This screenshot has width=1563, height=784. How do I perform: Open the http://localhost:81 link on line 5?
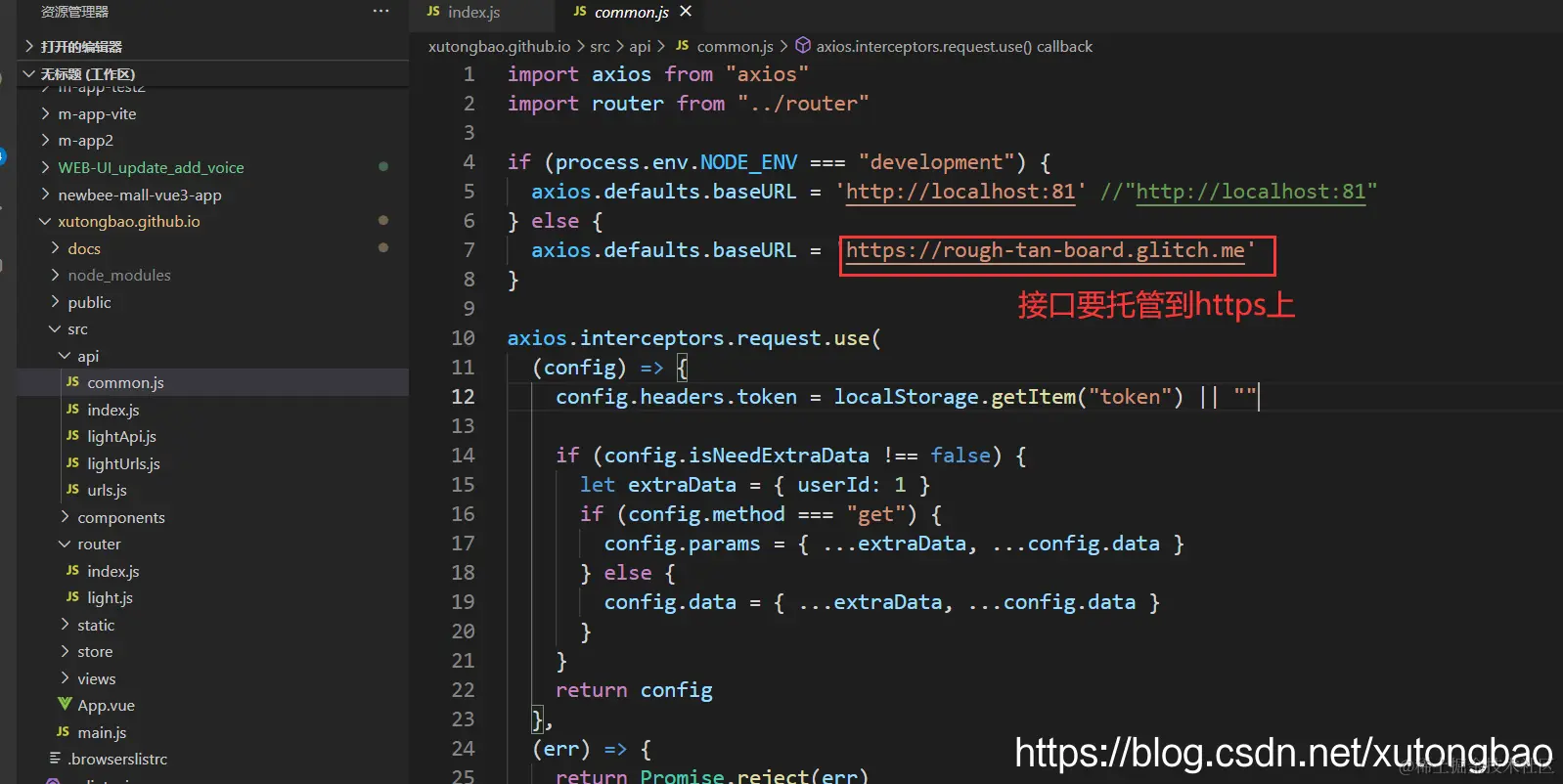[960, 192]
